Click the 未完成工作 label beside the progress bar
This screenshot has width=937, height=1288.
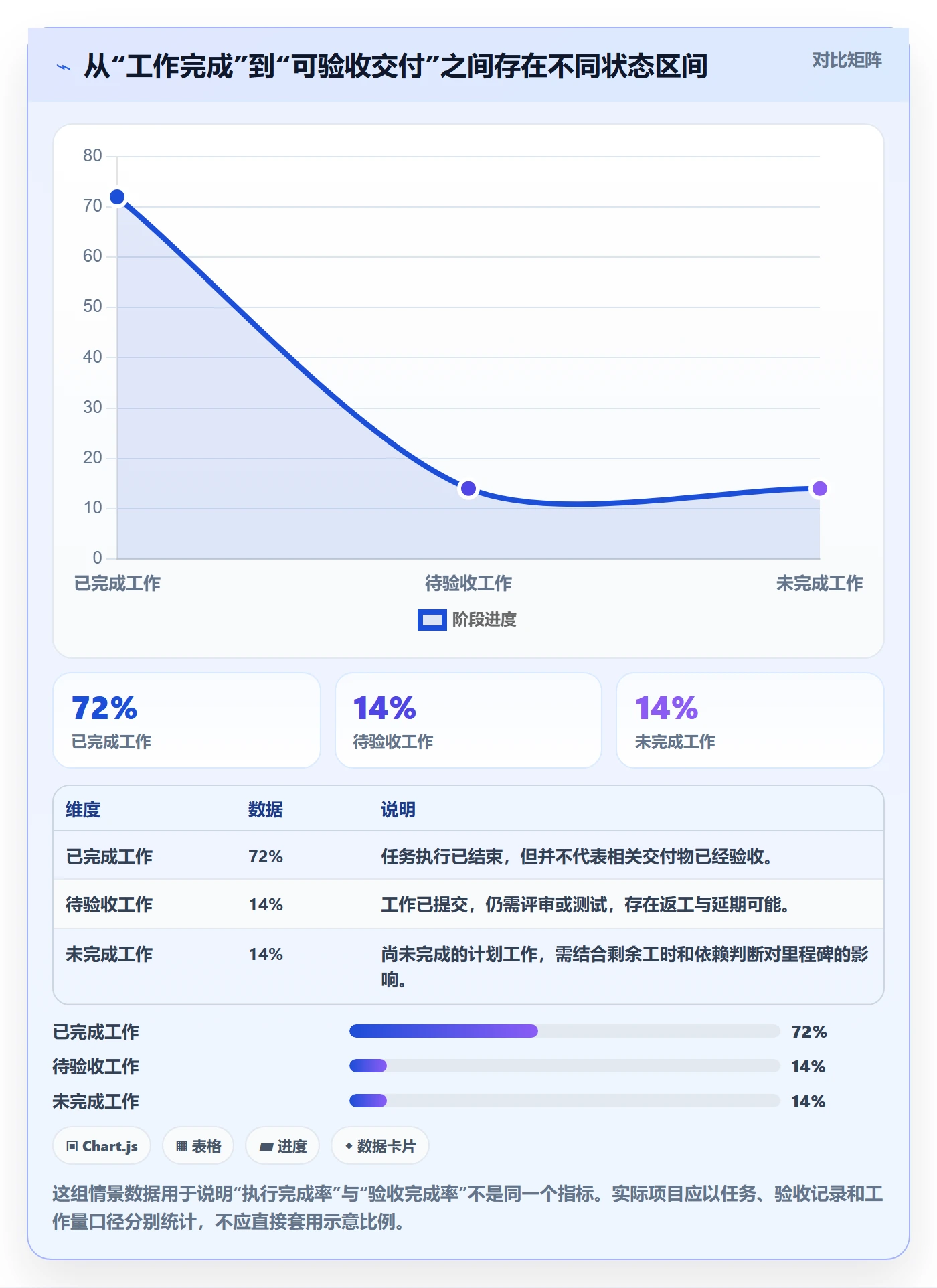pyautogui.click(x=96, y=1101)
